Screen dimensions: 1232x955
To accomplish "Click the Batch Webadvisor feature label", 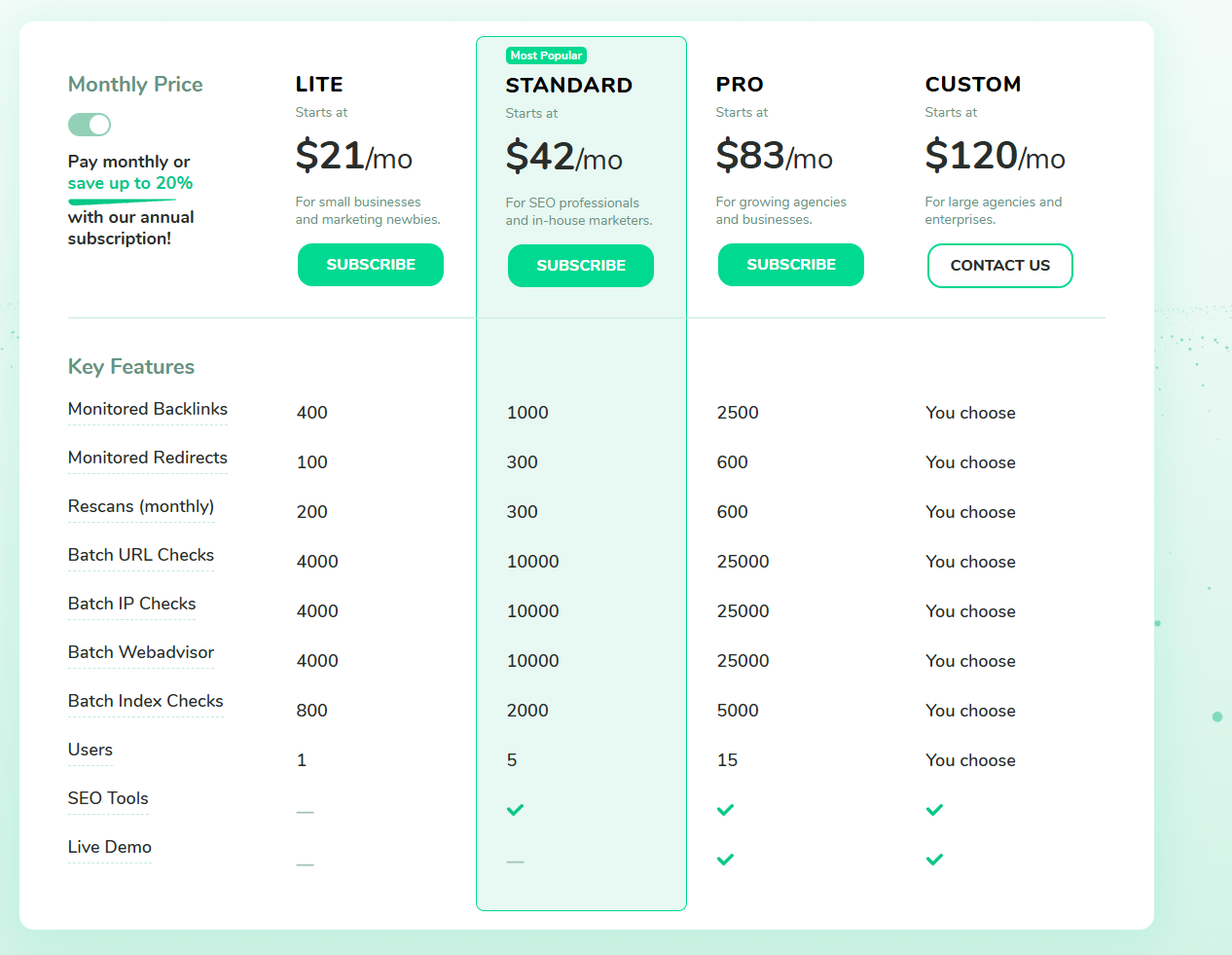I will pos(141,652).
